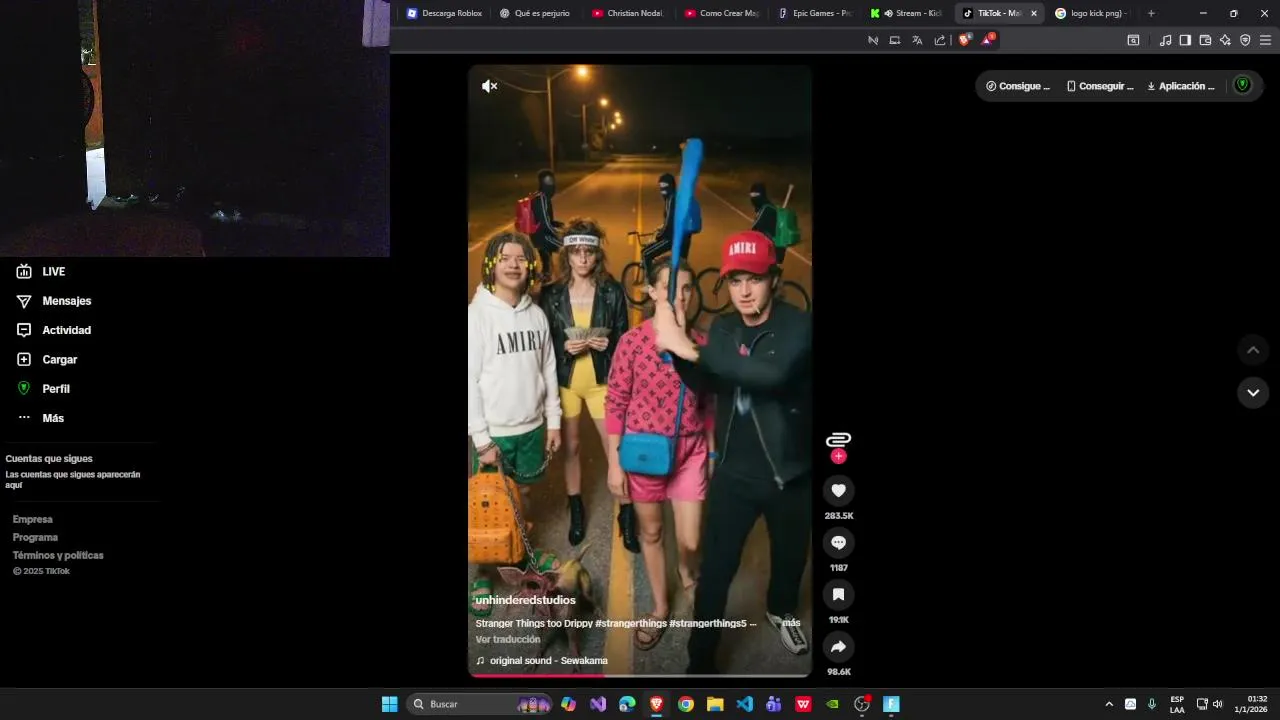Switch to the Descarga Roblox tab
The image size is (1280, 720).
click(444, 13)
